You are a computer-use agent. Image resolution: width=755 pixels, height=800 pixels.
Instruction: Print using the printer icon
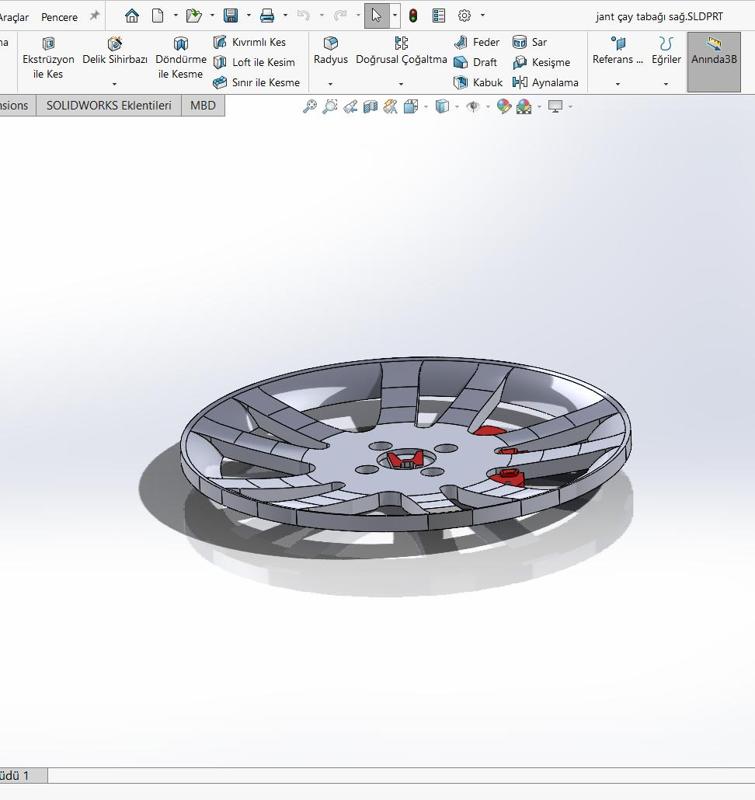[267, 16]
